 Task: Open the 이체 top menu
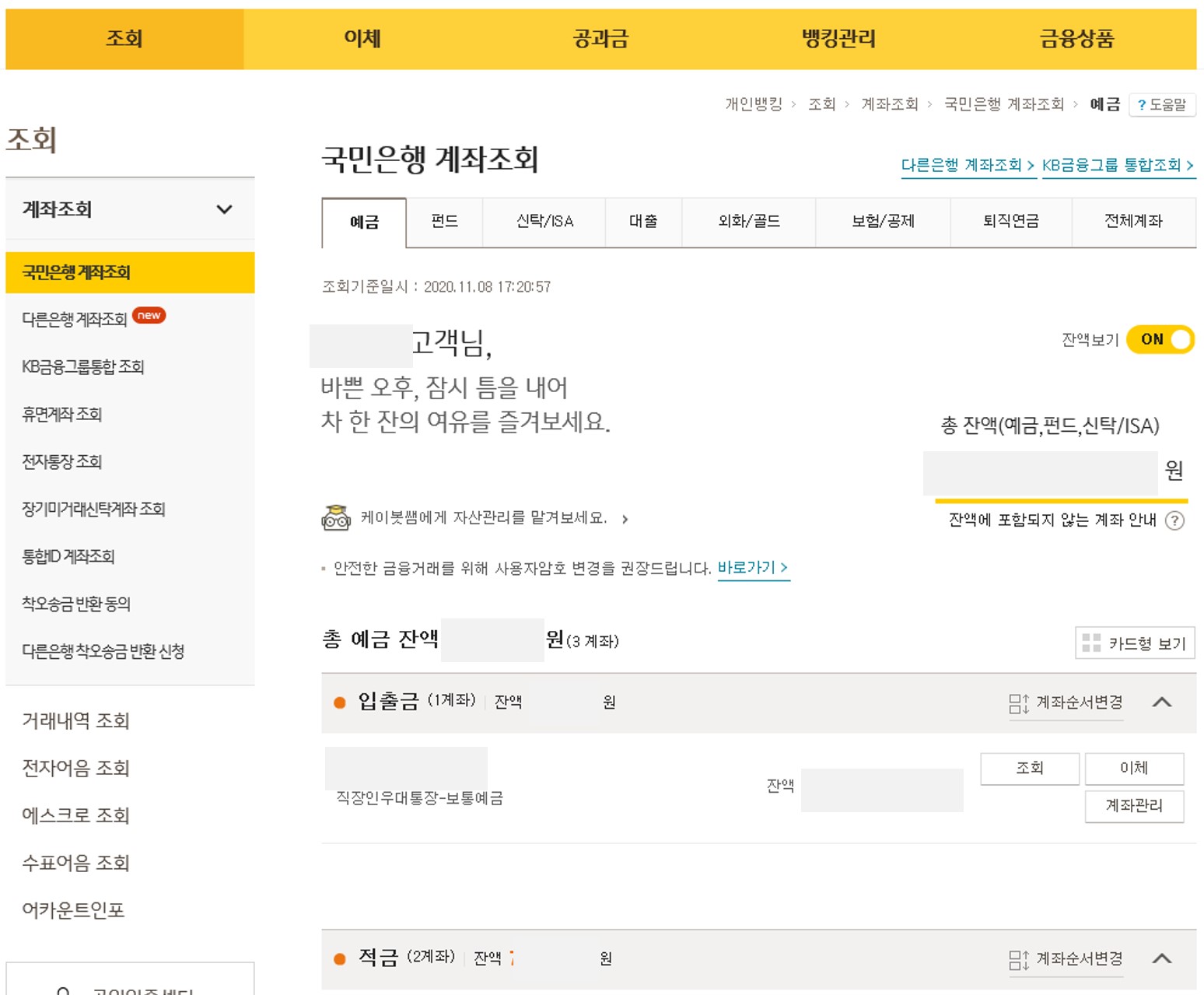[362, 39]
